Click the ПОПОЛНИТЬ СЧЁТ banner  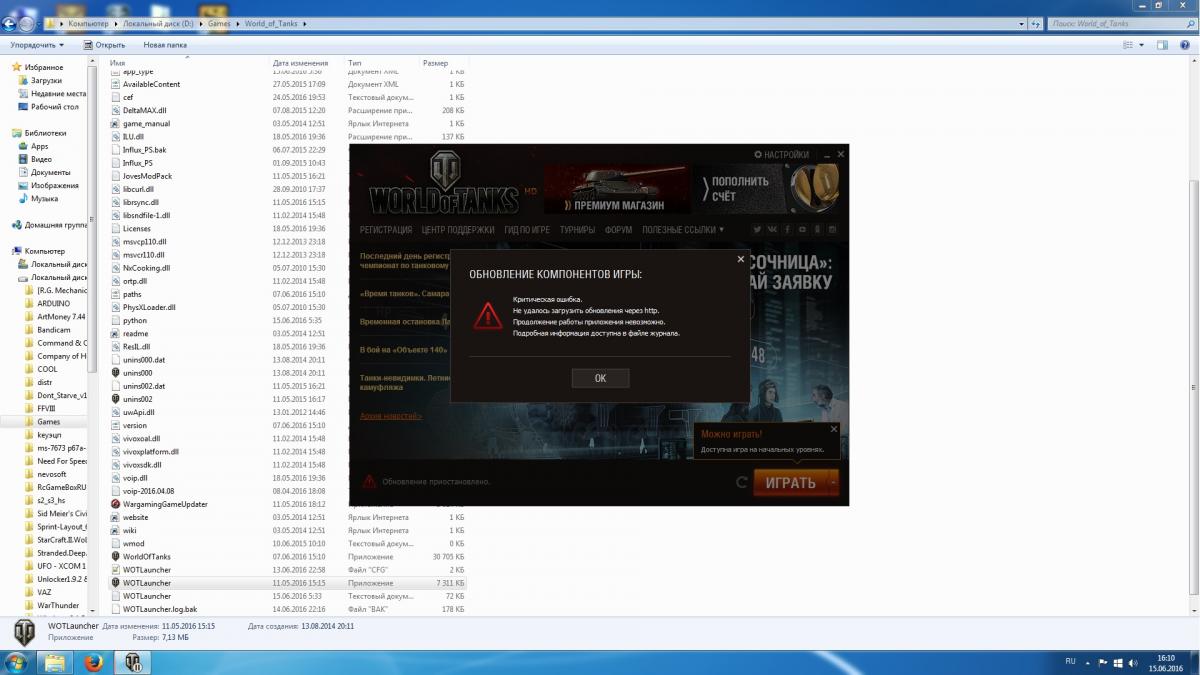pos(770,189)
